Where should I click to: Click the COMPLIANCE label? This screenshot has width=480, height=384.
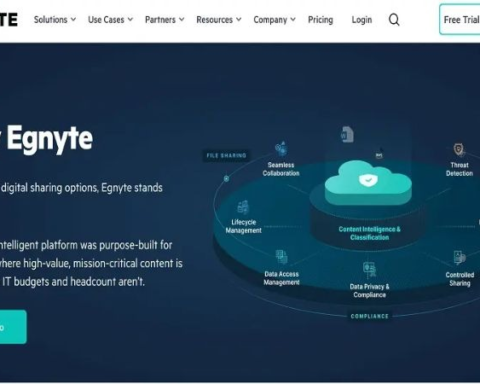tap(369, 316)
